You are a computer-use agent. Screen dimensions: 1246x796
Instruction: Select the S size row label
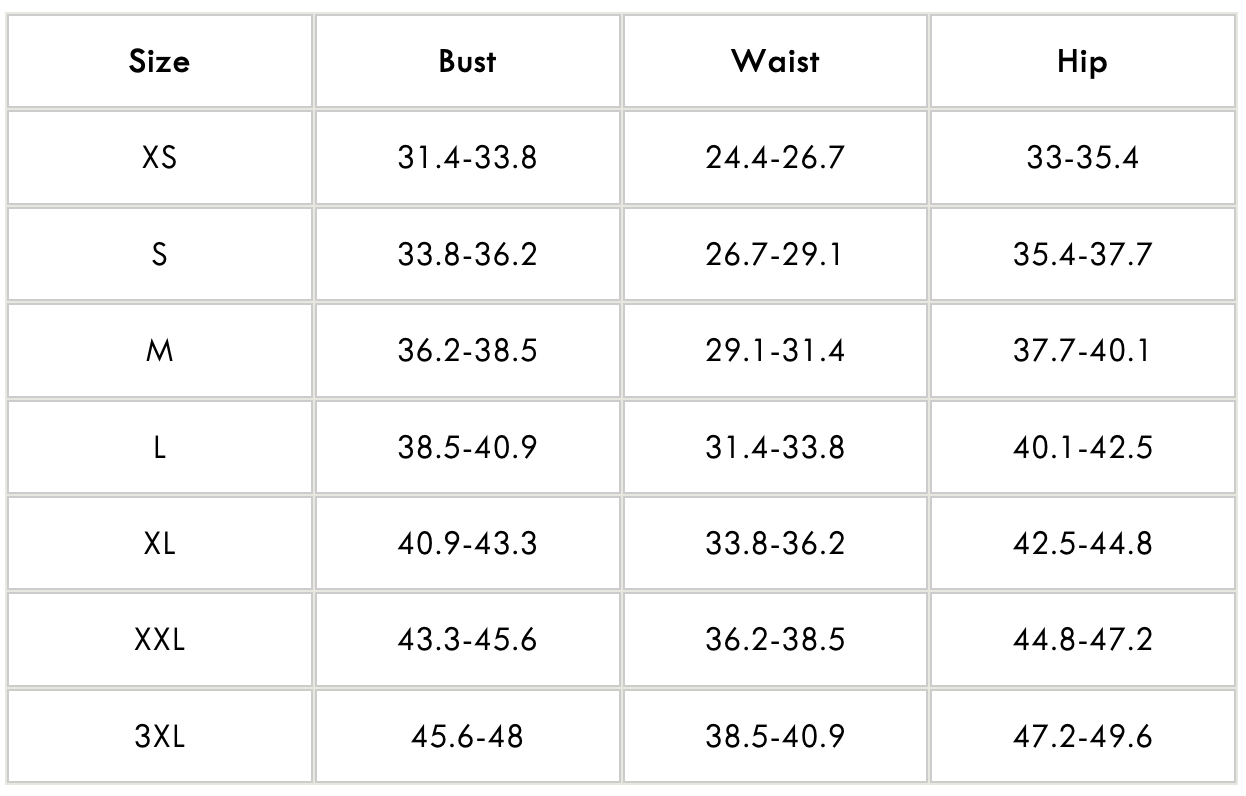160,254
